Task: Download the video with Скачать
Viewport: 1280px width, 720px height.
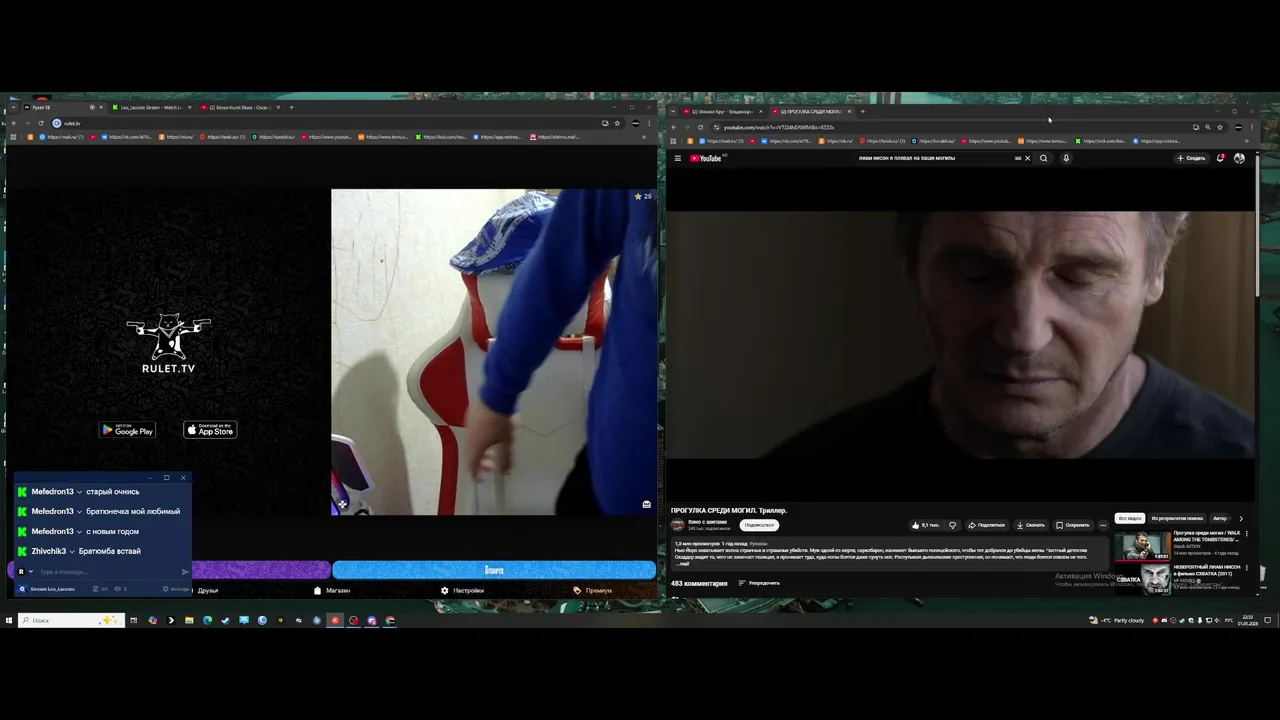Action: tap(1031, 525)
